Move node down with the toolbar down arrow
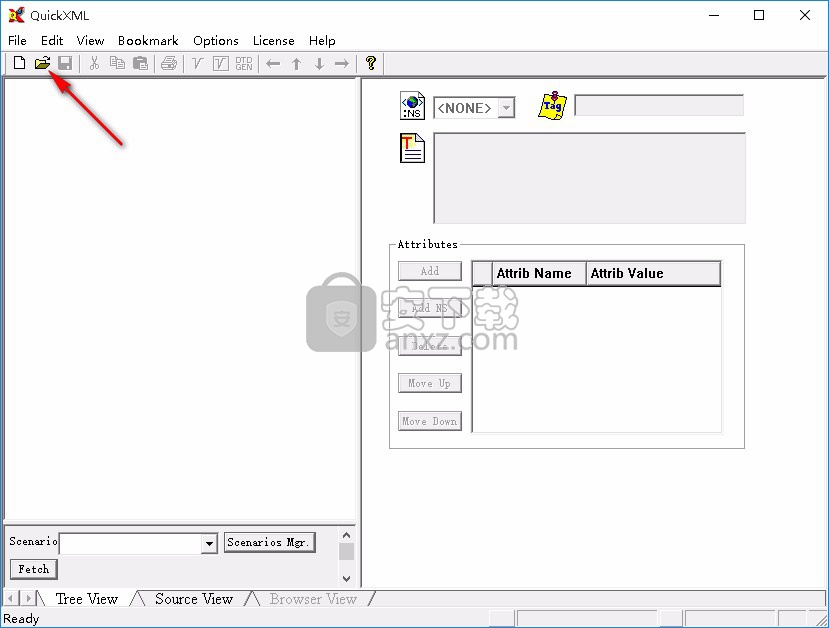829x628 pixels. point(319,64)
